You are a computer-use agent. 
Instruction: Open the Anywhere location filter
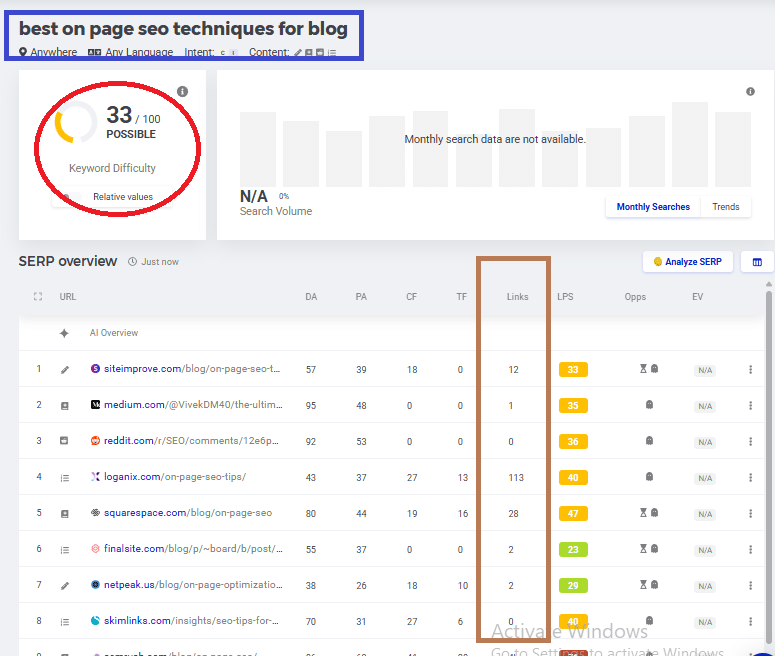(x=48, y=52)
